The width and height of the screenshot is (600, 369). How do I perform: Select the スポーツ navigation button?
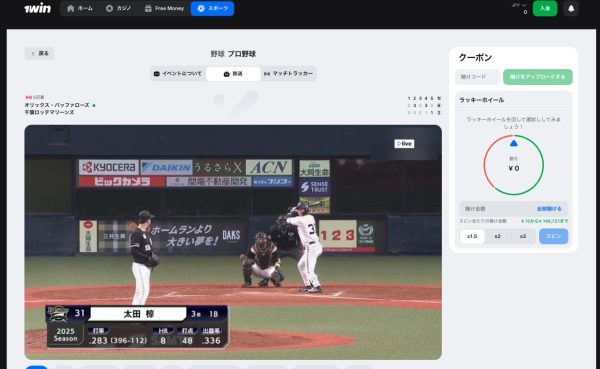click(x=212, y=8)
